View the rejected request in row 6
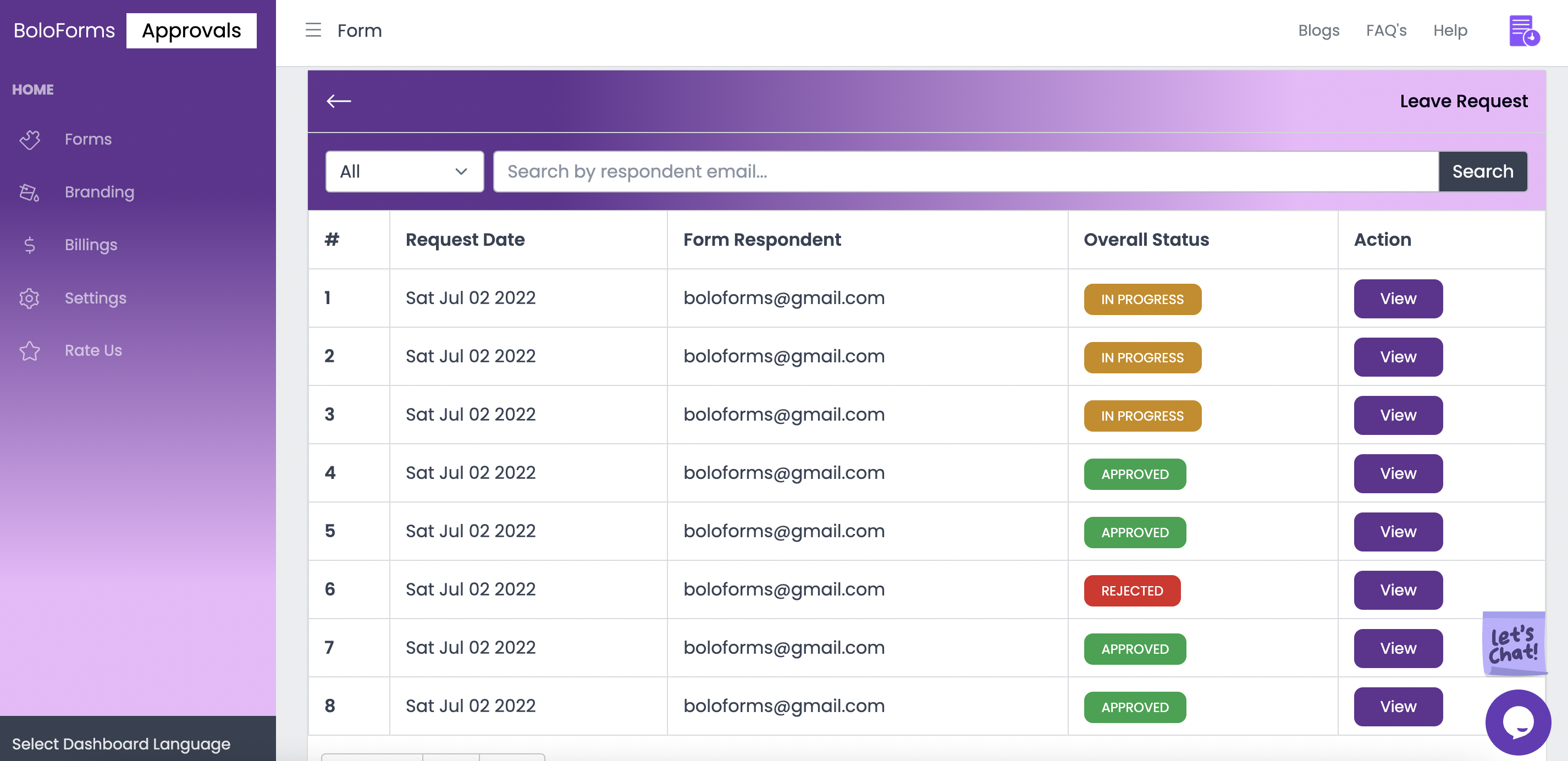This screenshot has width=1568, height=761. [x=1398, y=590]
